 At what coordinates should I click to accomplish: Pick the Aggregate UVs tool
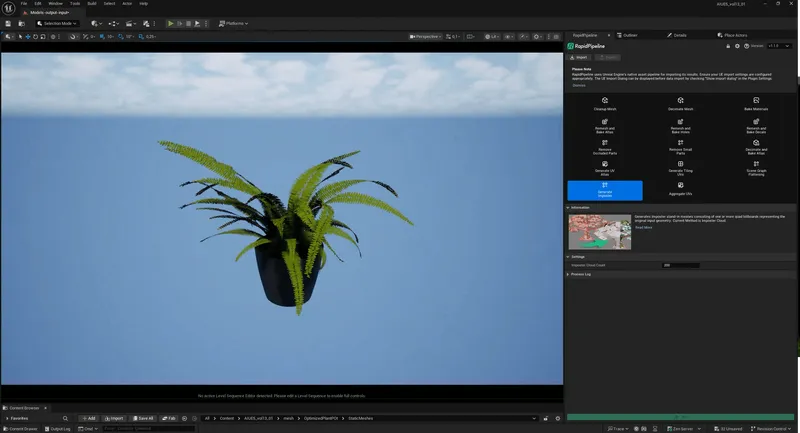pos(680,189)
